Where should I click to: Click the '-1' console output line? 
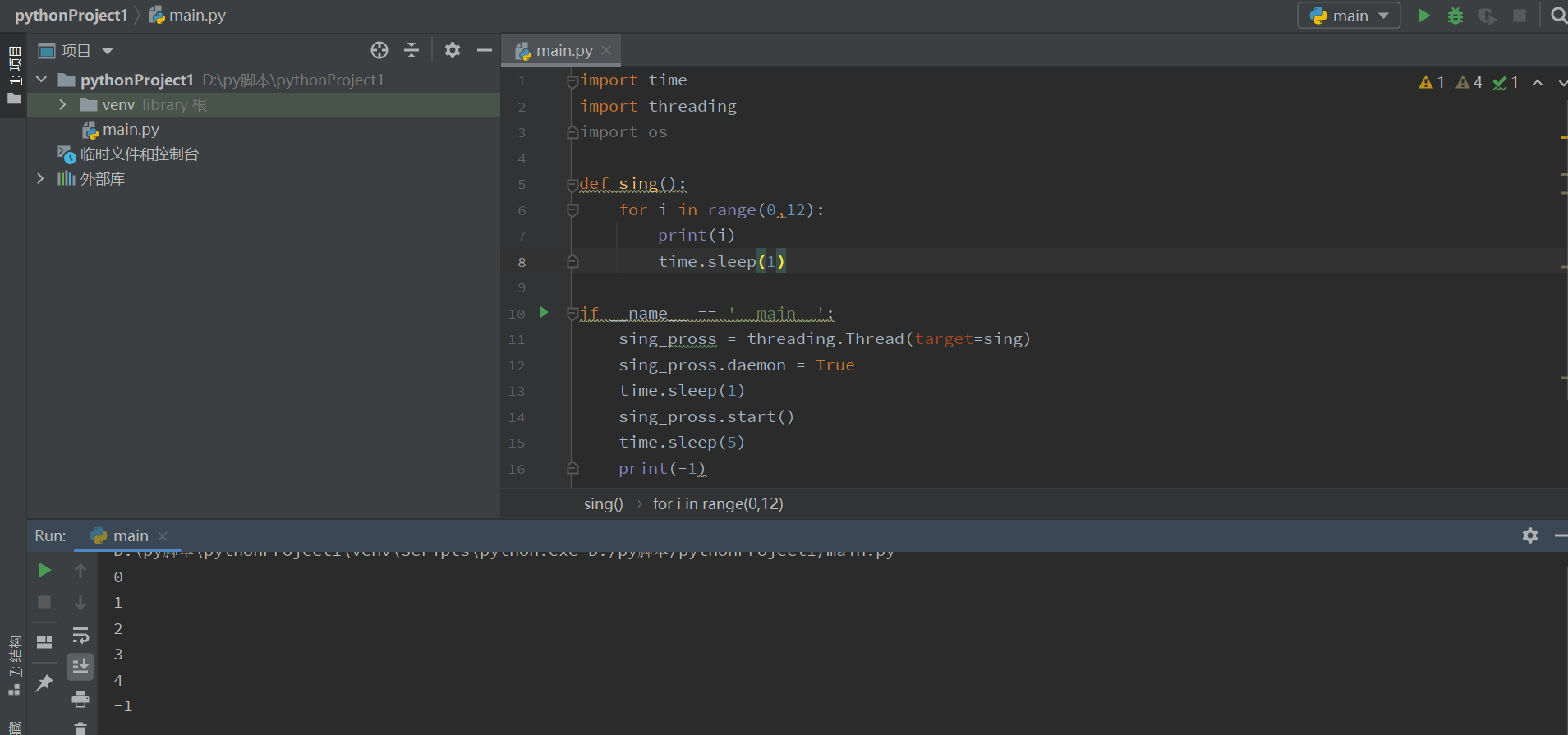point(123,706)
